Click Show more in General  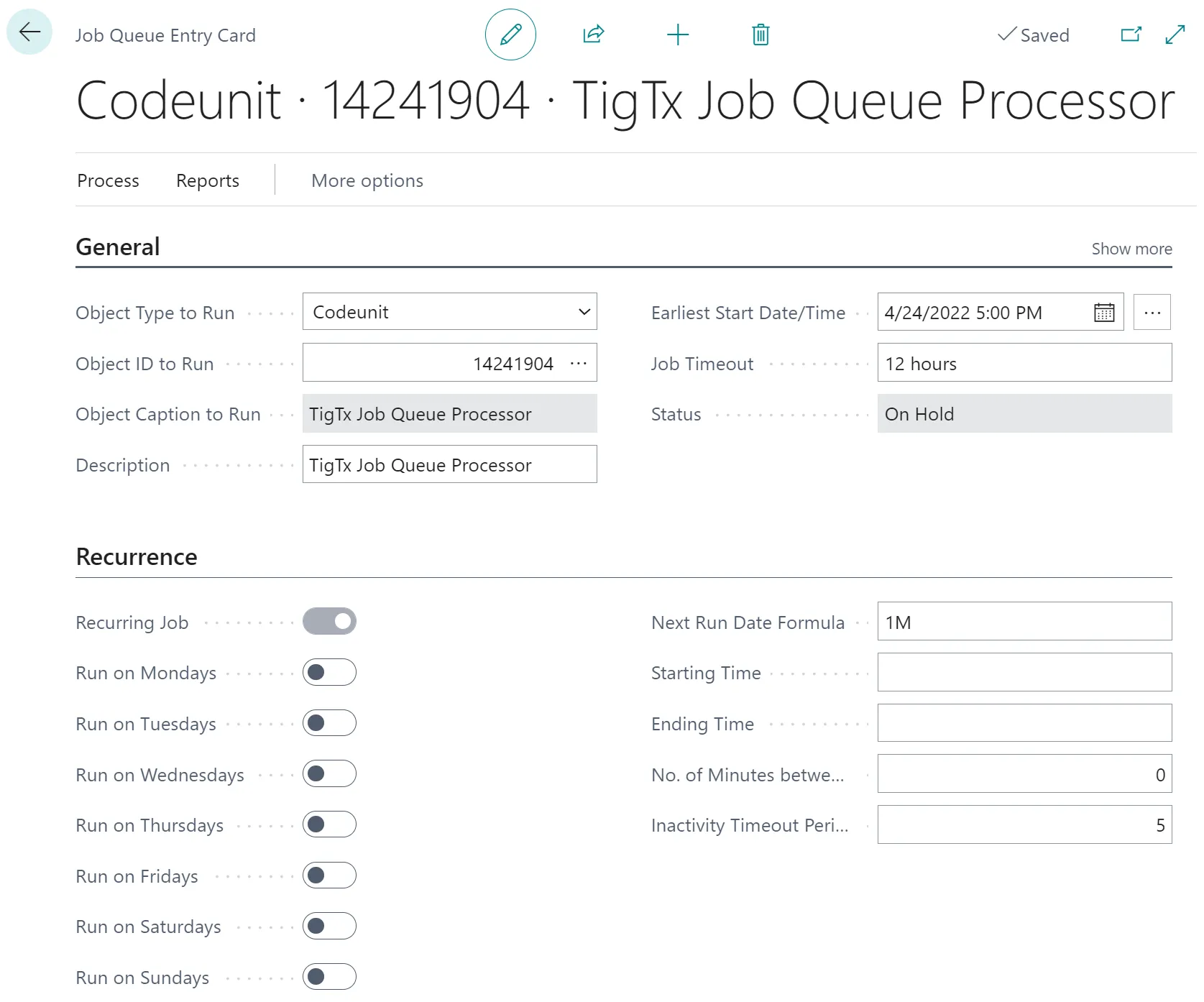pyautogui.click(x=1131, y=249)
